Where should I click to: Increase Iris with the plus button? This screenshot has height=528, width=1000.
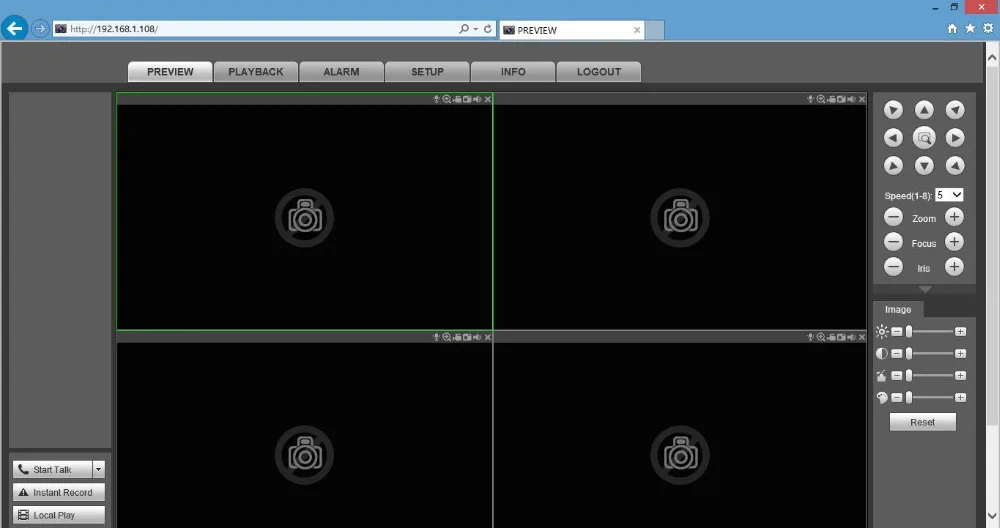coord(954,267)
